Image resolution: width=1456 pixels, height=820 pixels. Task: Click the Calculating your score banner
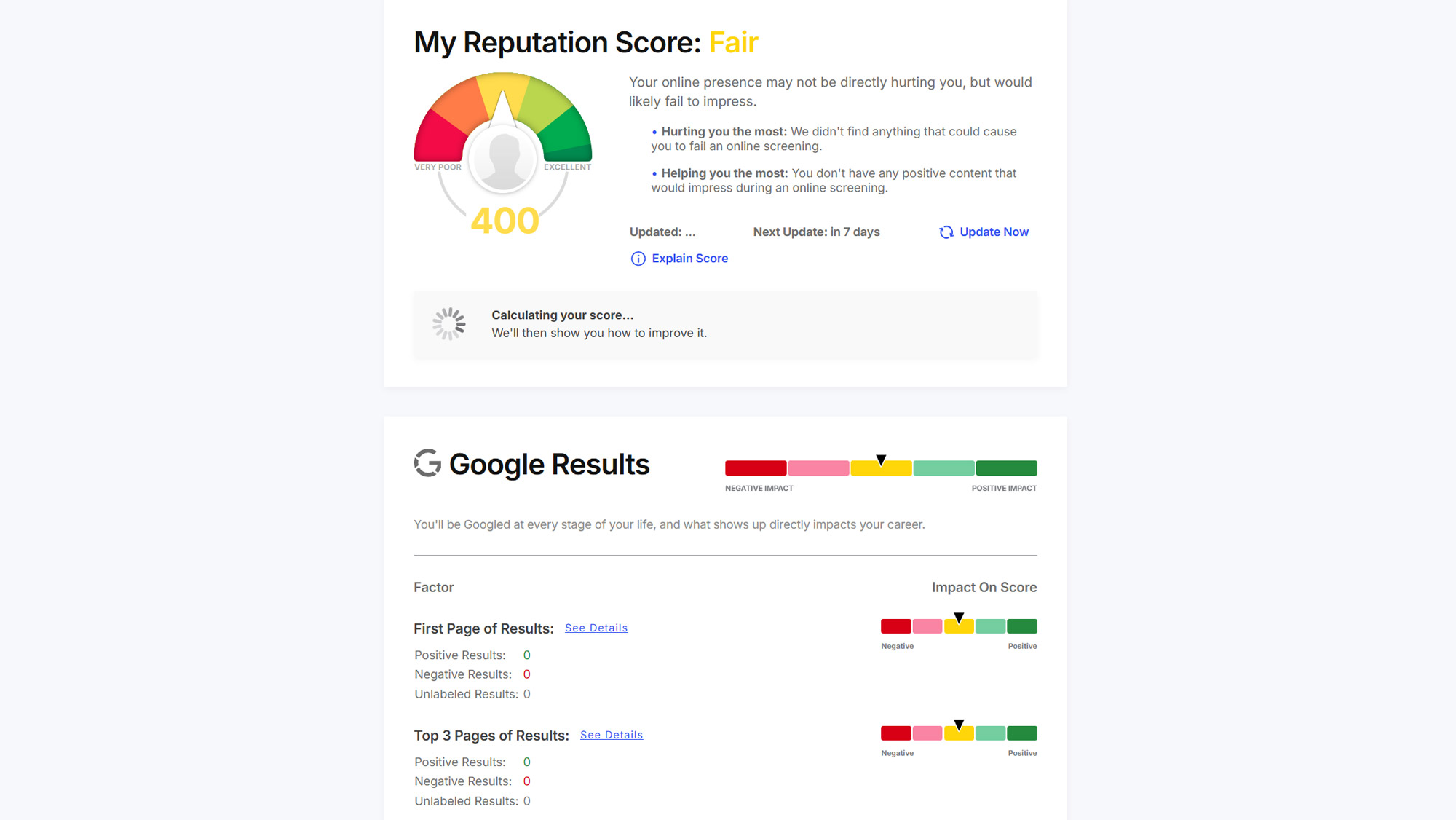pyautogui.click(x=725, y=325)
